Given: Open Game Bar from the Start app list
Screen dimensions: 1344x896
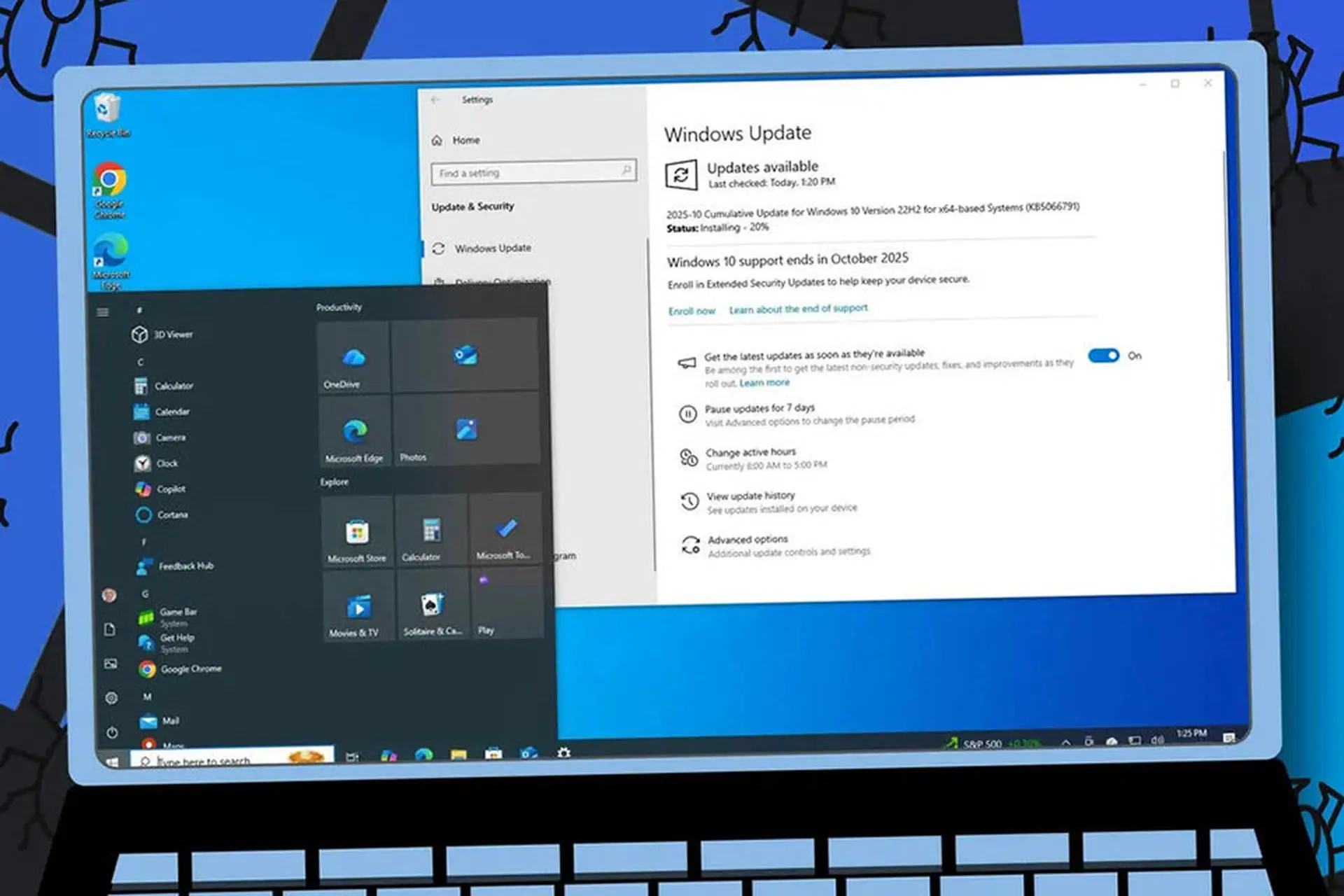Looking at the screenshot, I should (x=168, y=616).
